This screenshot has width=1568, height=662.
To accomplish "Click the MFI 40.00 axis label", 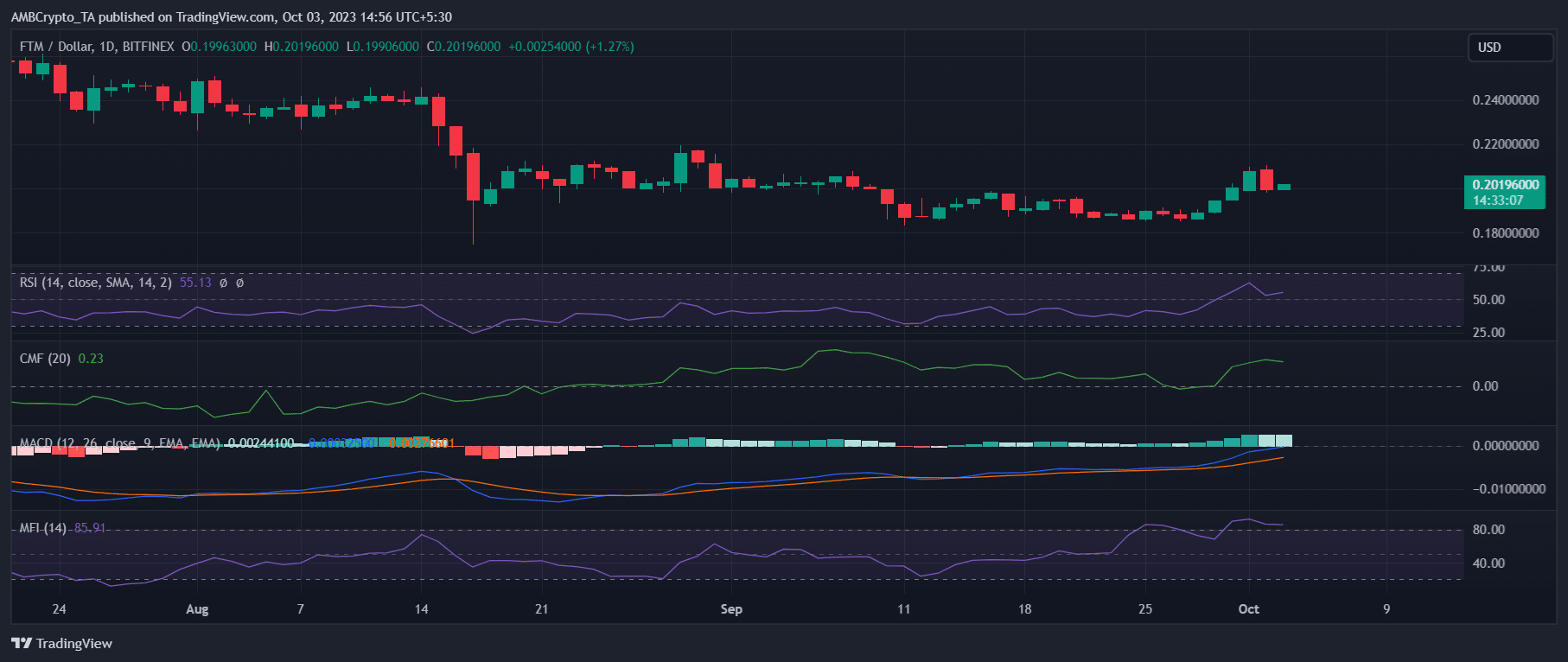I will [x=1488, y=563].
